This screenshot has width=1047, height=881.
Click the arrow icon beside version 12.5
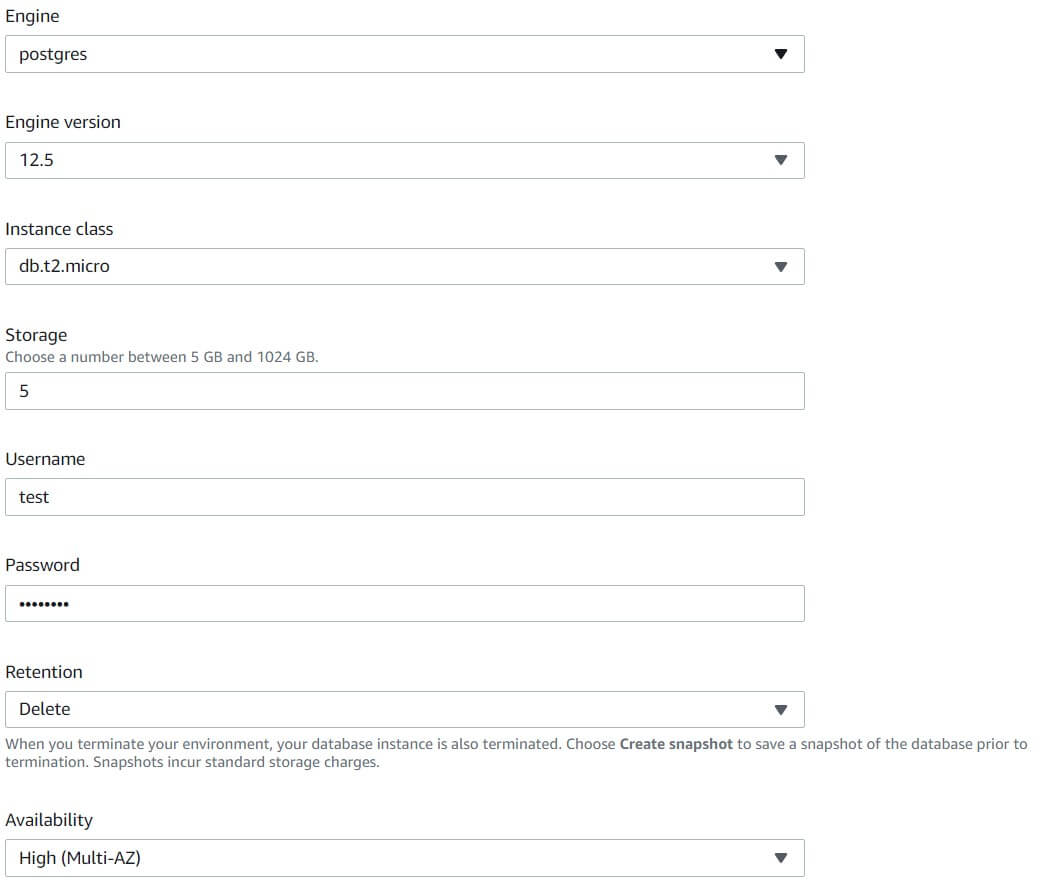[781, 160]
